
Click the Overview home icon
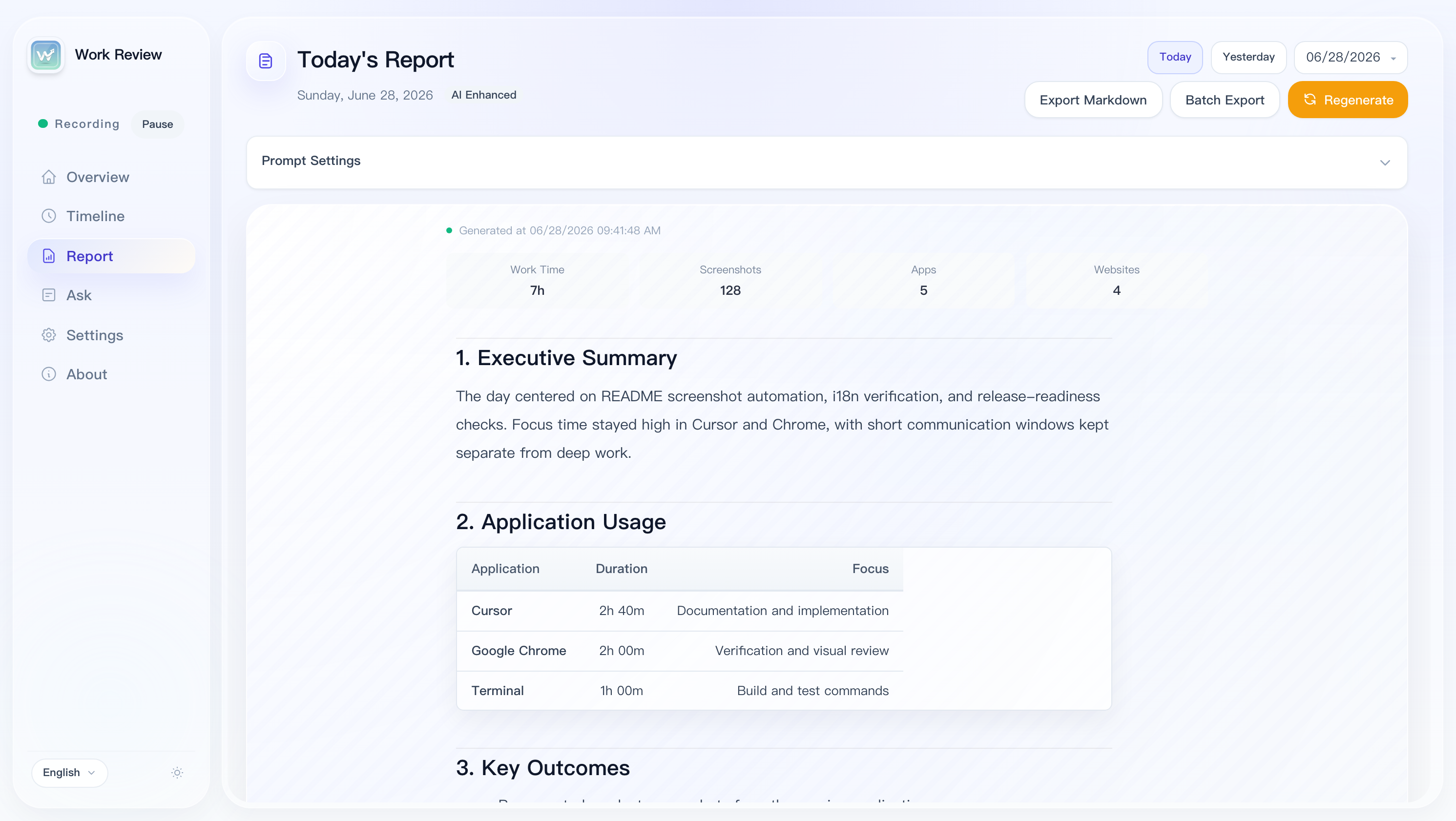tap(49, 177)
